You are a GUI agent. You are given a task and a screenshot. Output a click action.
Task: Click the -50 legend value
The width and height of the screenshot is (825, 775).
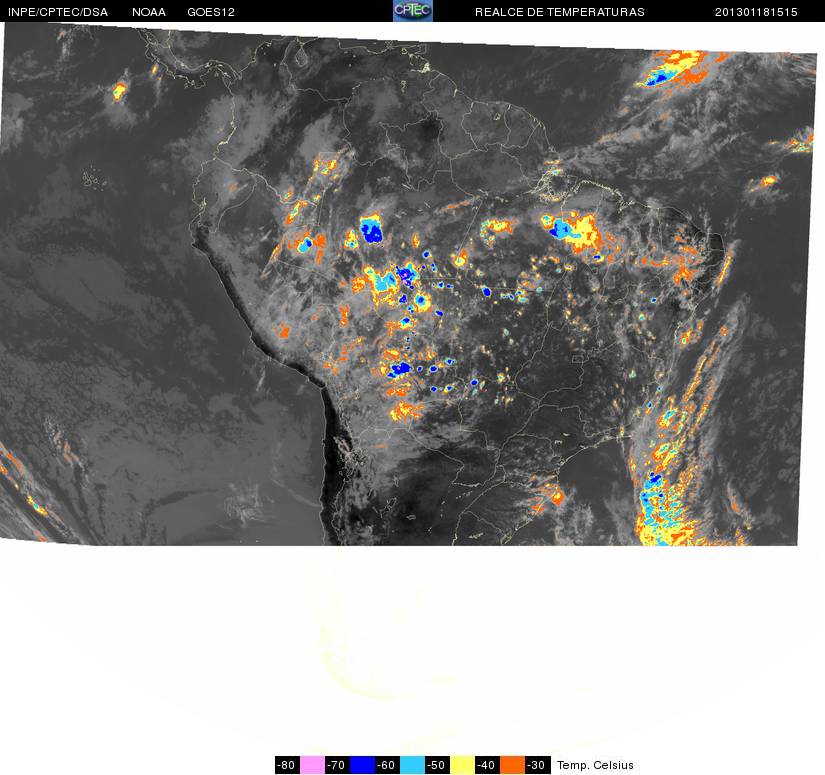(437, 765)
